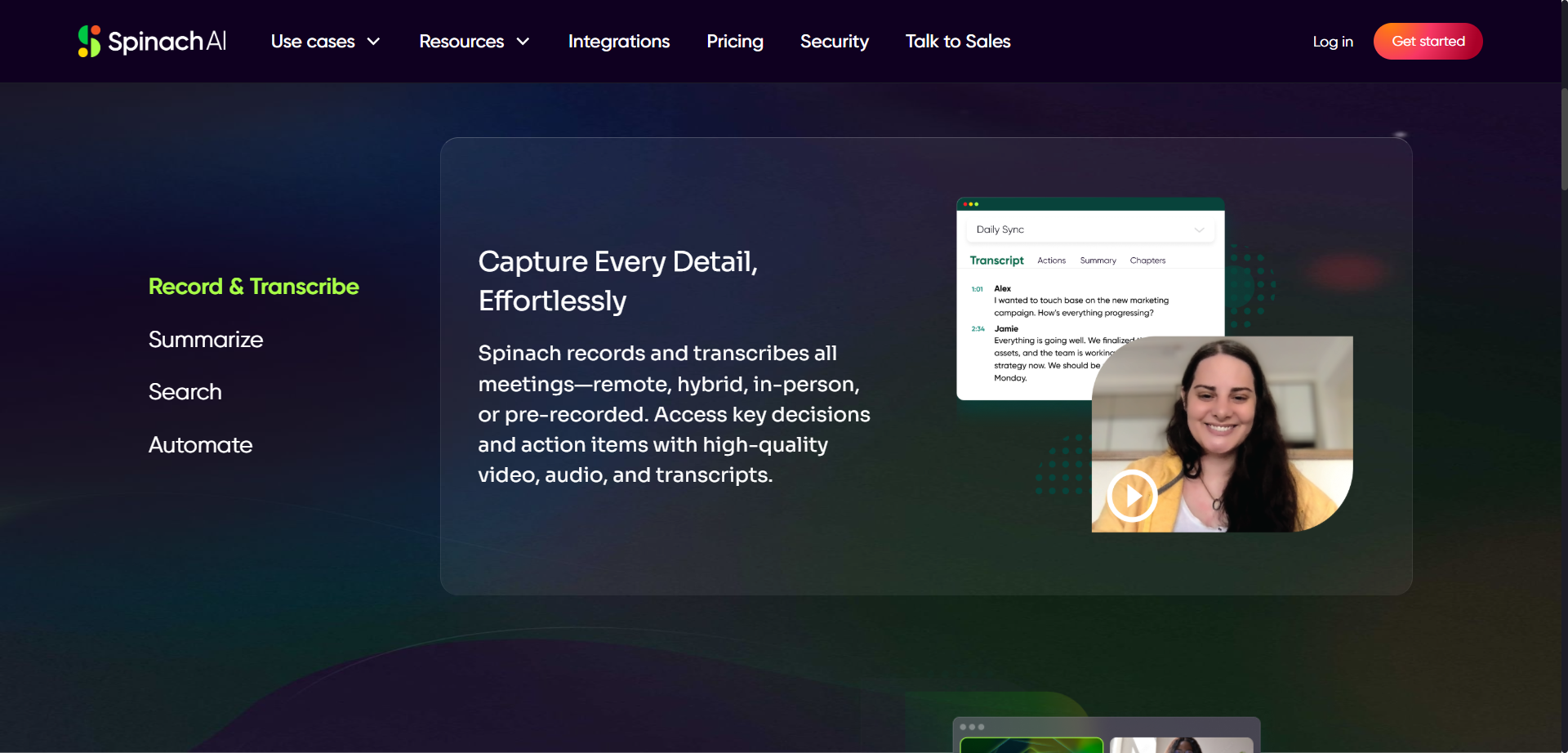
Task: Open the Use cases menu
Action: 325,41
